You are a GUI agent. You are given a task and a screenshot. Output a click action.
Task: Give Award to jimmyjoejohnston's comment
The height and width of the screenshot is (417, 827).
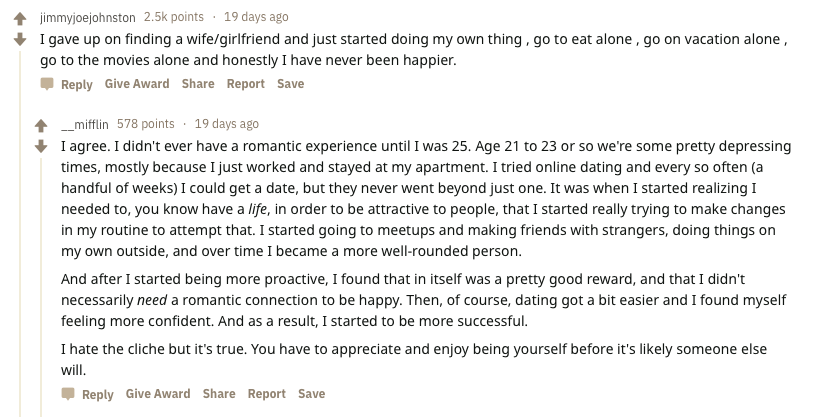tap(137, 84)
